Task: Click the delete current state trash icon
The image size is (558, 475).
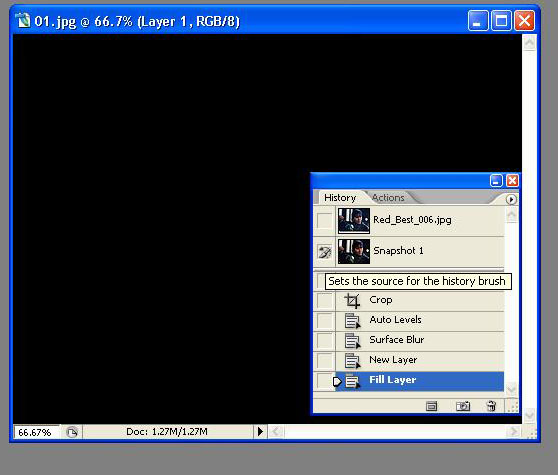Action: coord(491,406)
